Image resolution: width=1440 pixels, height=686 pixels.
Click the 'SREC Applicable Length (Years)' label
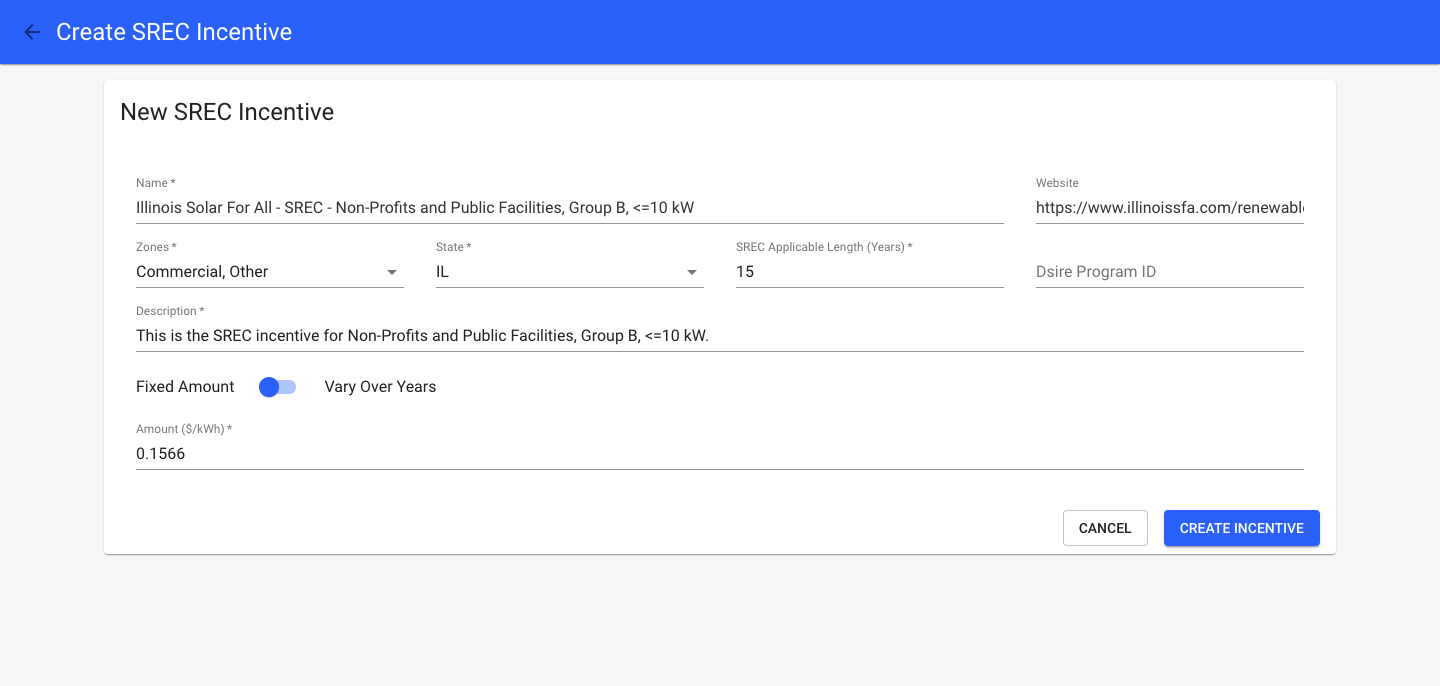coord(823,247)
